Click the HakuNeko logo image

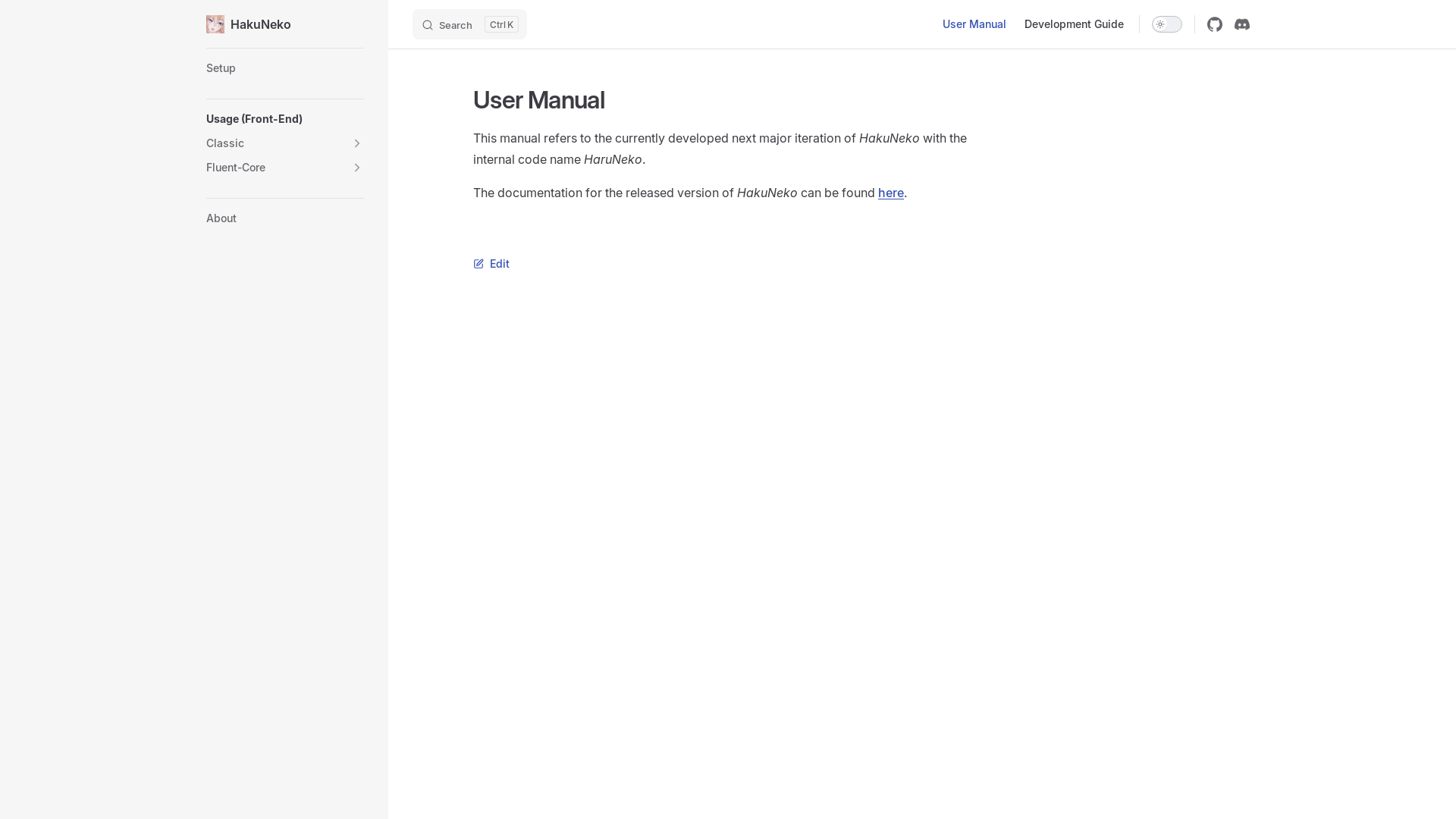[x=215, y=24]
